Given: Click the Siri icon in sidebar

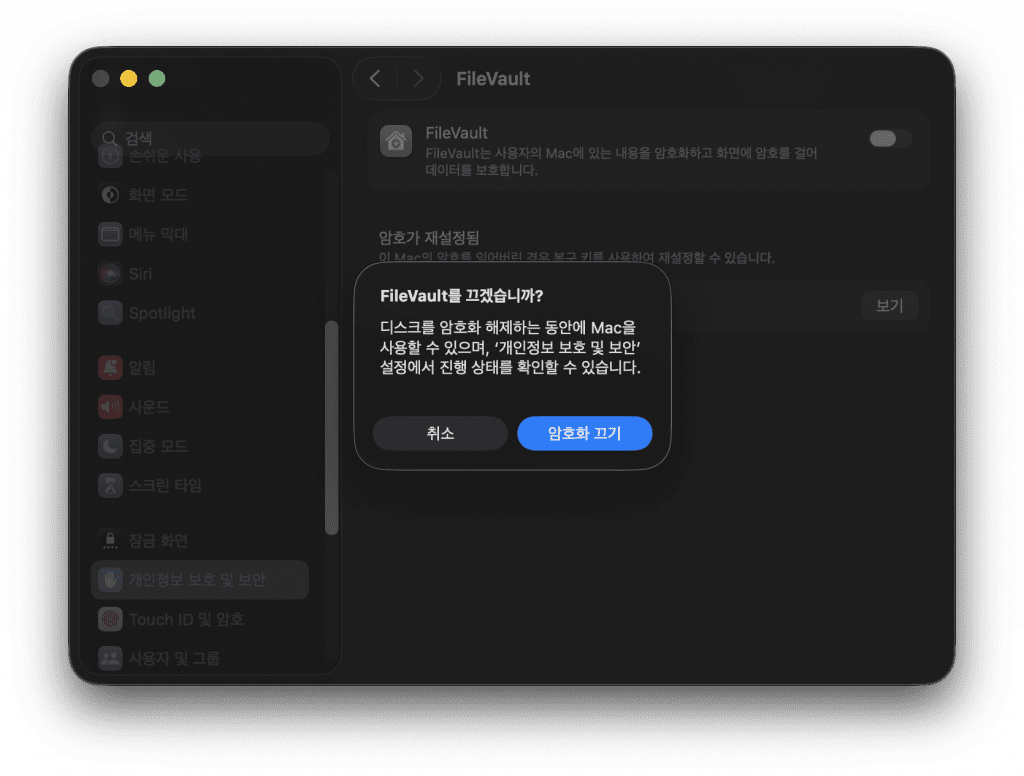Looking at the screenshot, I should coord(110,273).
